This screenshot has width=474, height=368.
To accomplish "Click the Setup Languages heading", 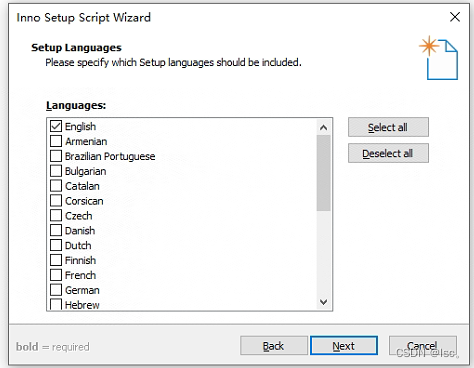I will click(76, 48).
